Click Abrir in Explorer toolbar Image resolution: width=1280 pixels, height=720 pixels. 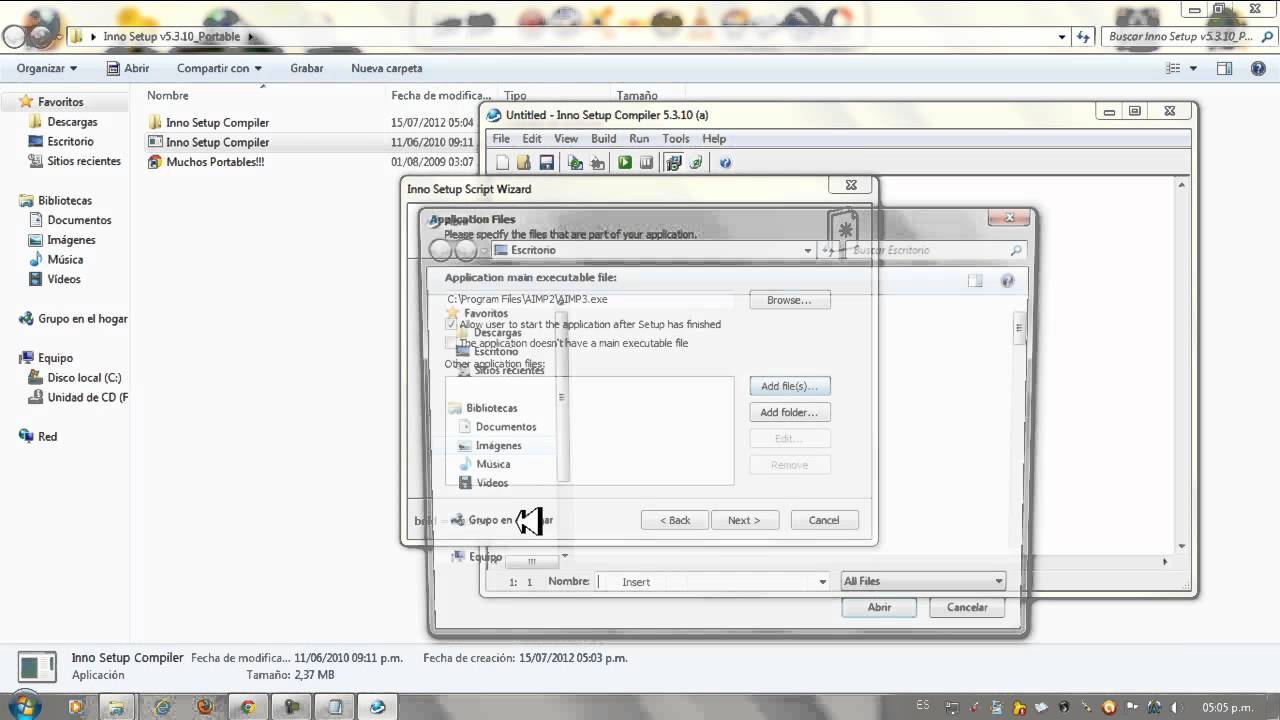(x=128, y=68)
